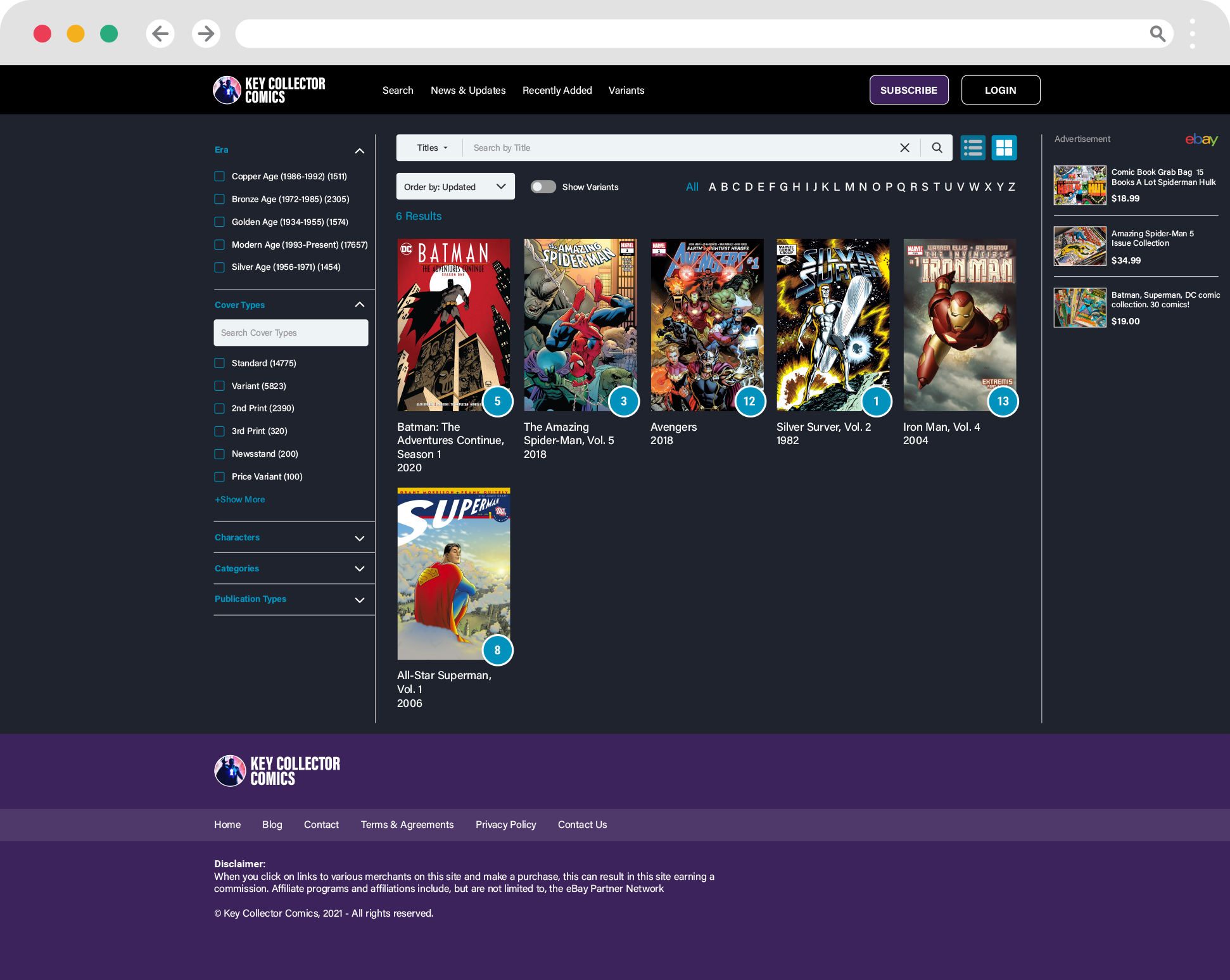Click Silver Surfer issue count badge 1
Viewport: 1230px width, 980px height.
click(x=877, y=401)
